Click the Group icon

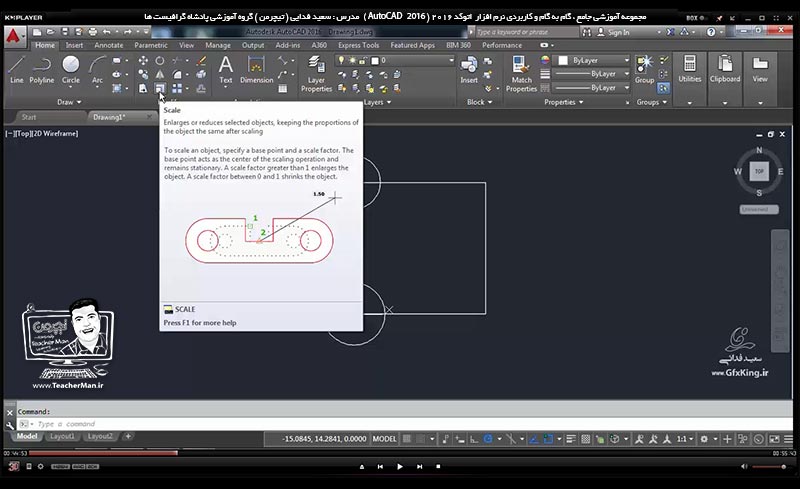[x=644, y=69]
